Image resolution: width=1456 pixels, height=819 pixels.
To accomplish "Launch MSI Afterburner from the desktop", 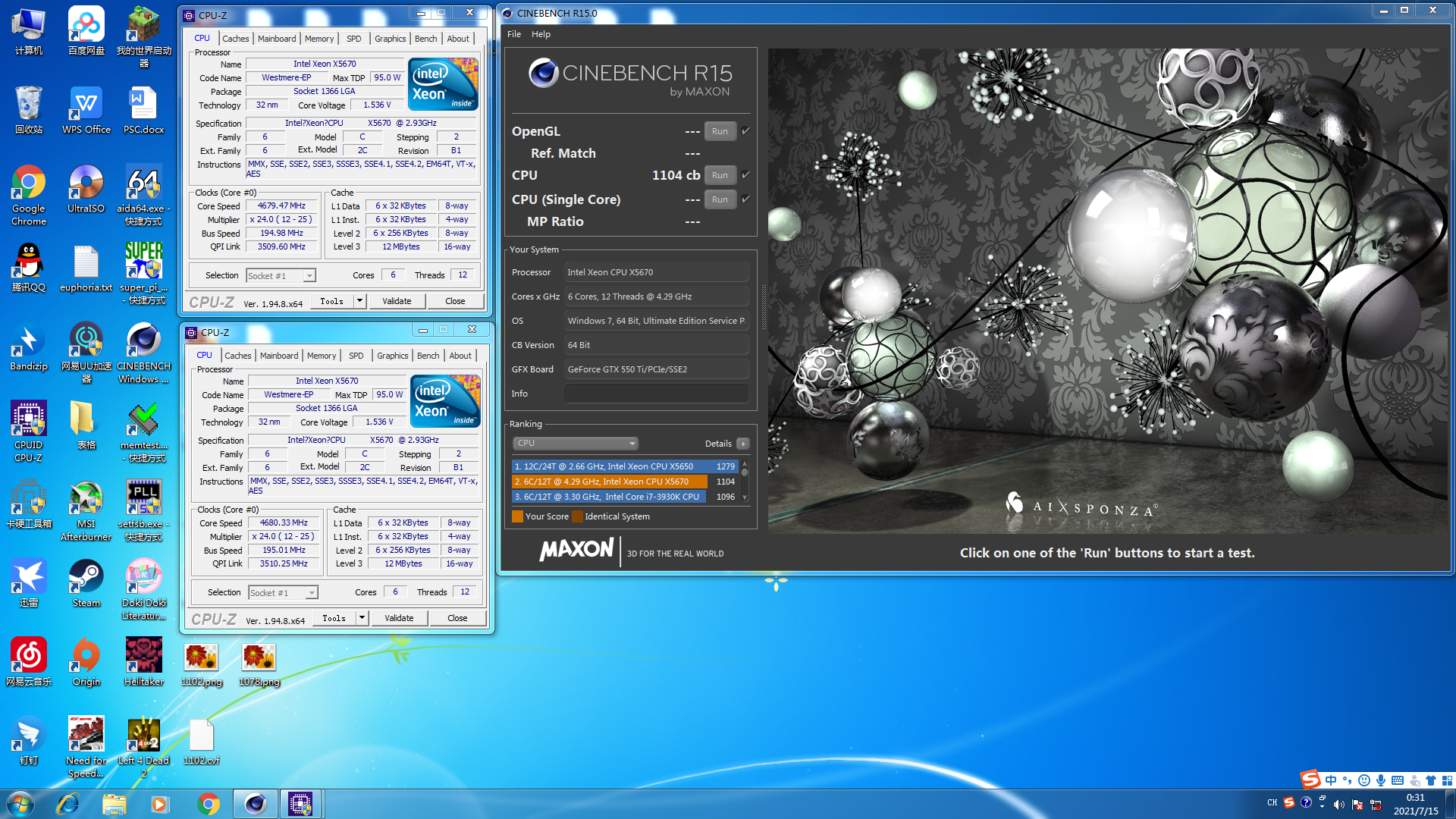I will (86, 510).
